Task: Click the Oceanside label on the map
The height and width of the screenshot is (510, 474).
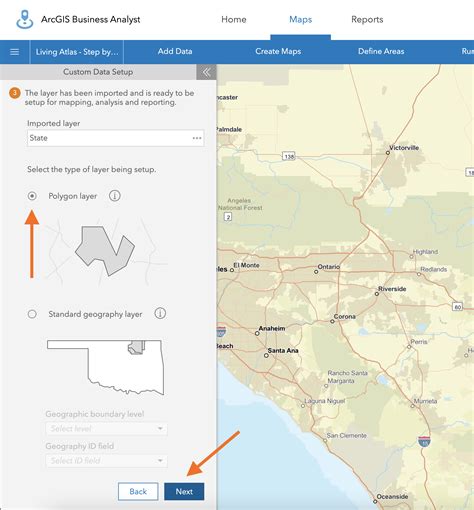Action: point(392,496)
